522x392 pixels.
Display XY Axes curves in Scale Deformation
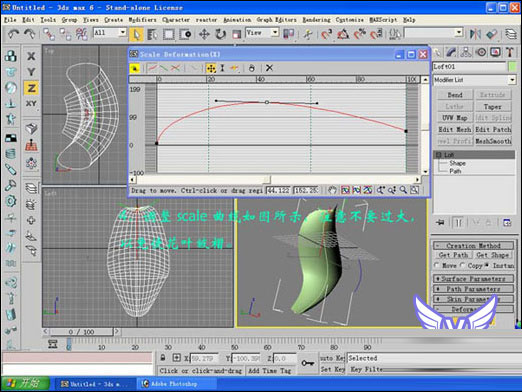click(x=175, y=68)
